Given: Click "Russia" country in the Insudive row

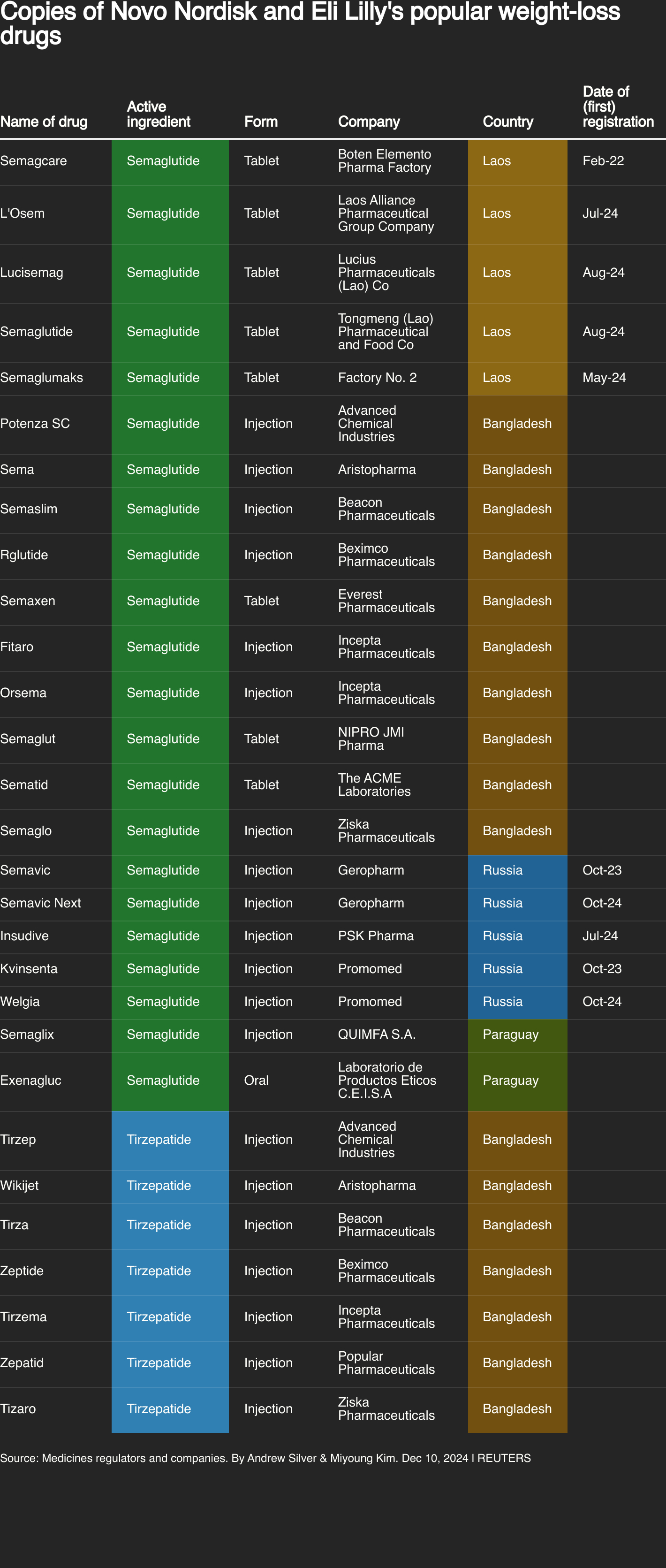Looking at the screenshot, I should point(502,936).
